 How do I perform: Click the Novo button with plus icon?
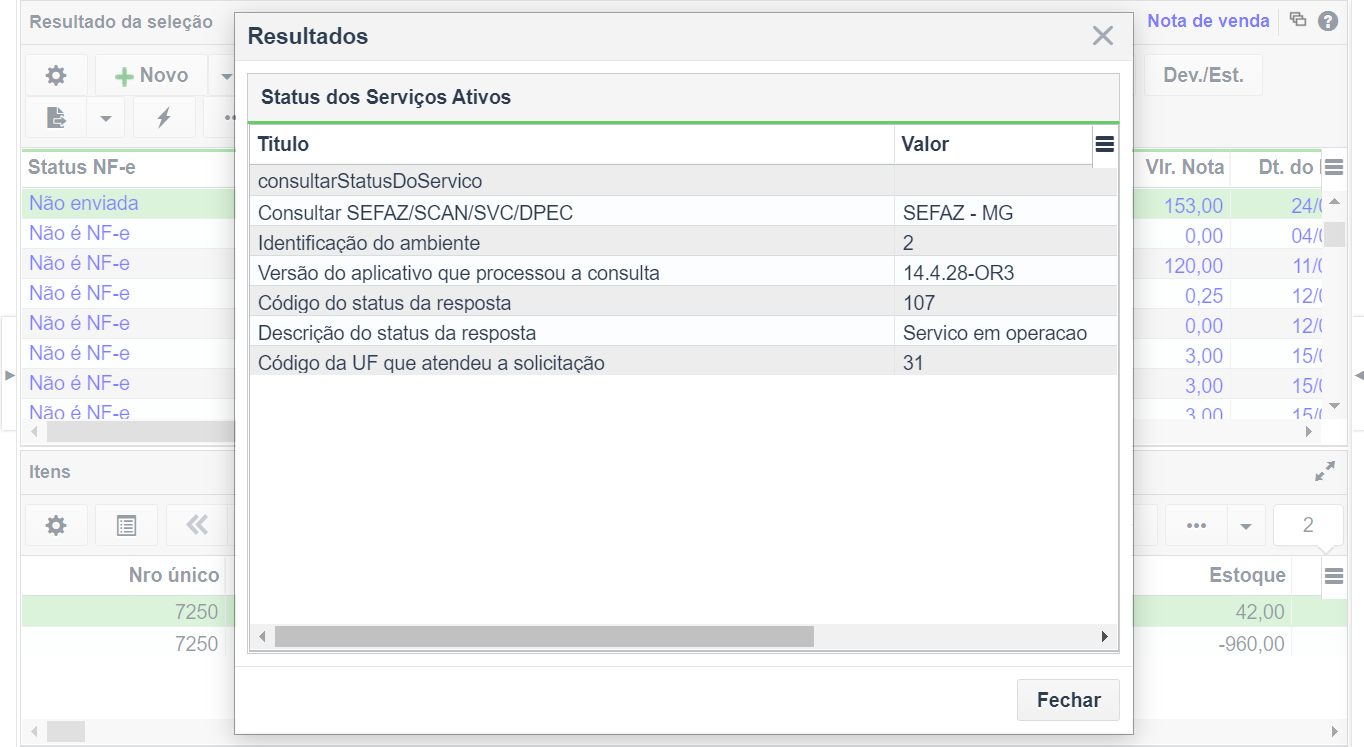click(x=151, y=76)
